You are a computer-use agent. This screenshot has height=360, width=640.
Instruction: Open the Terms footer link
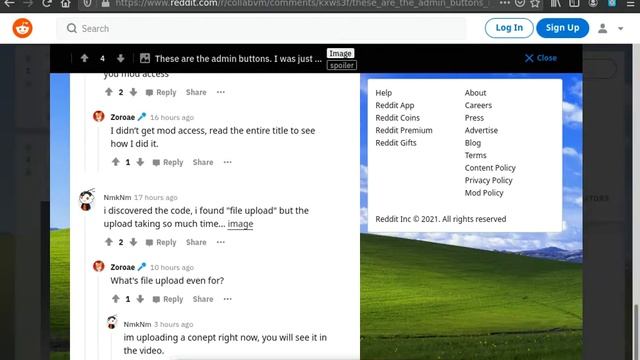(476, 155)
